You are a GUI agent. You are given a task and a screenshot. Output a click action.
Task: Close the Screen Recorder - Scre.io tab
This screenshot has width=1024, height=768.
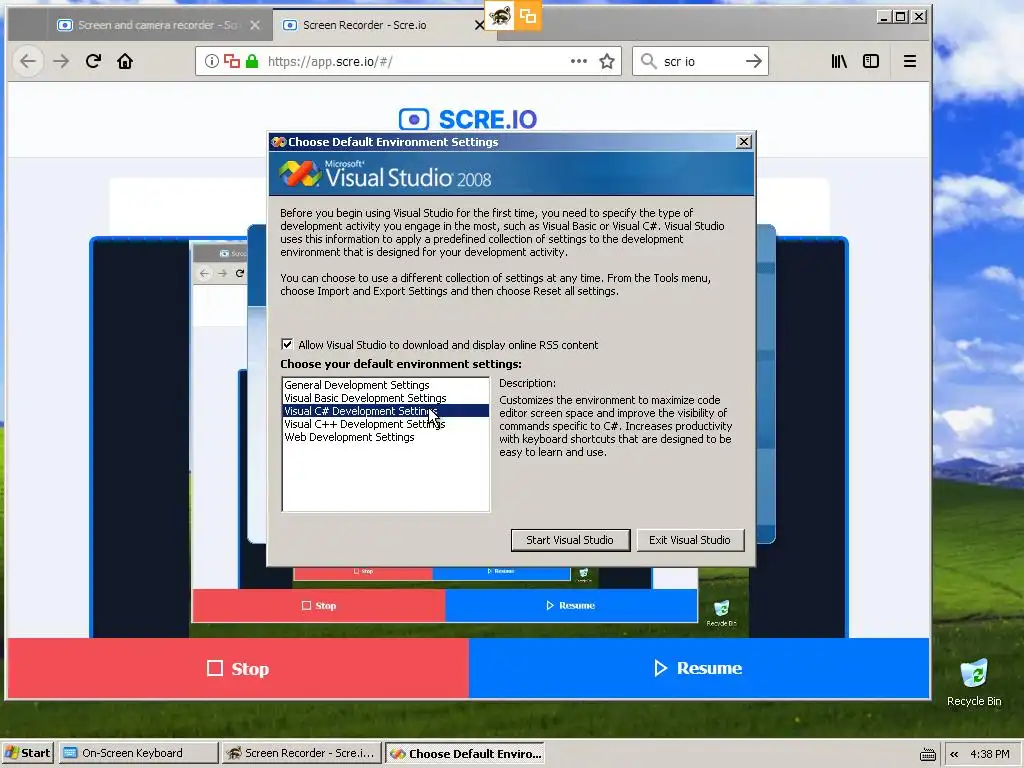(x=479, y=25)
